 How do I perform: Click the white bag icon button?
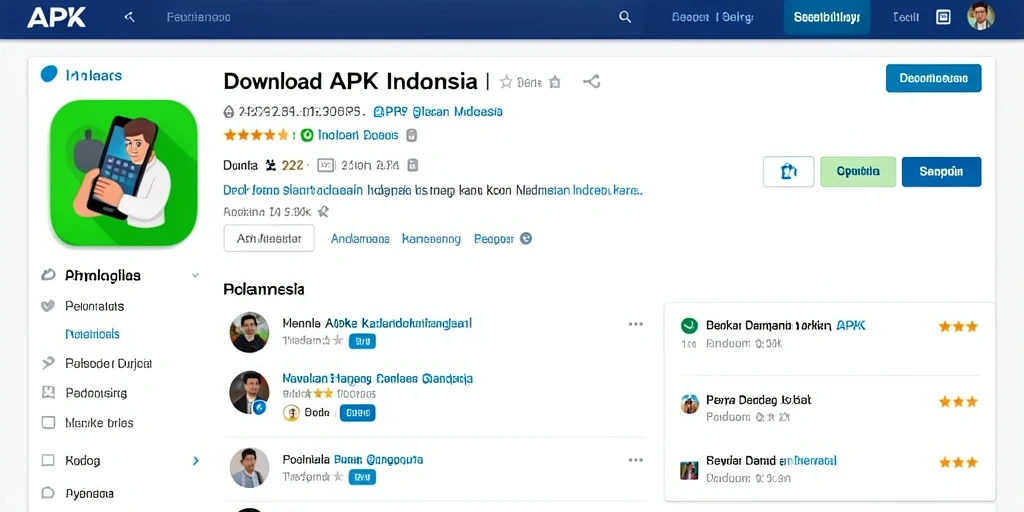pos(788,172)
